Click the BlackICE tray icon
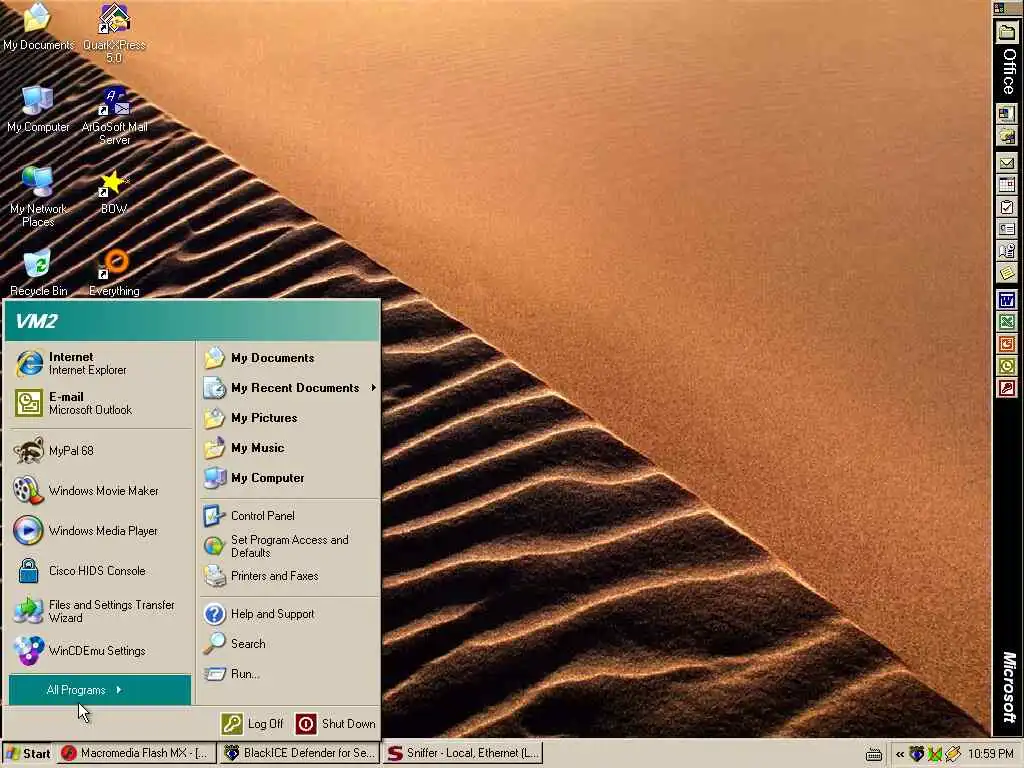Screen dimensions: 1024x768 (x=917, y=754)
